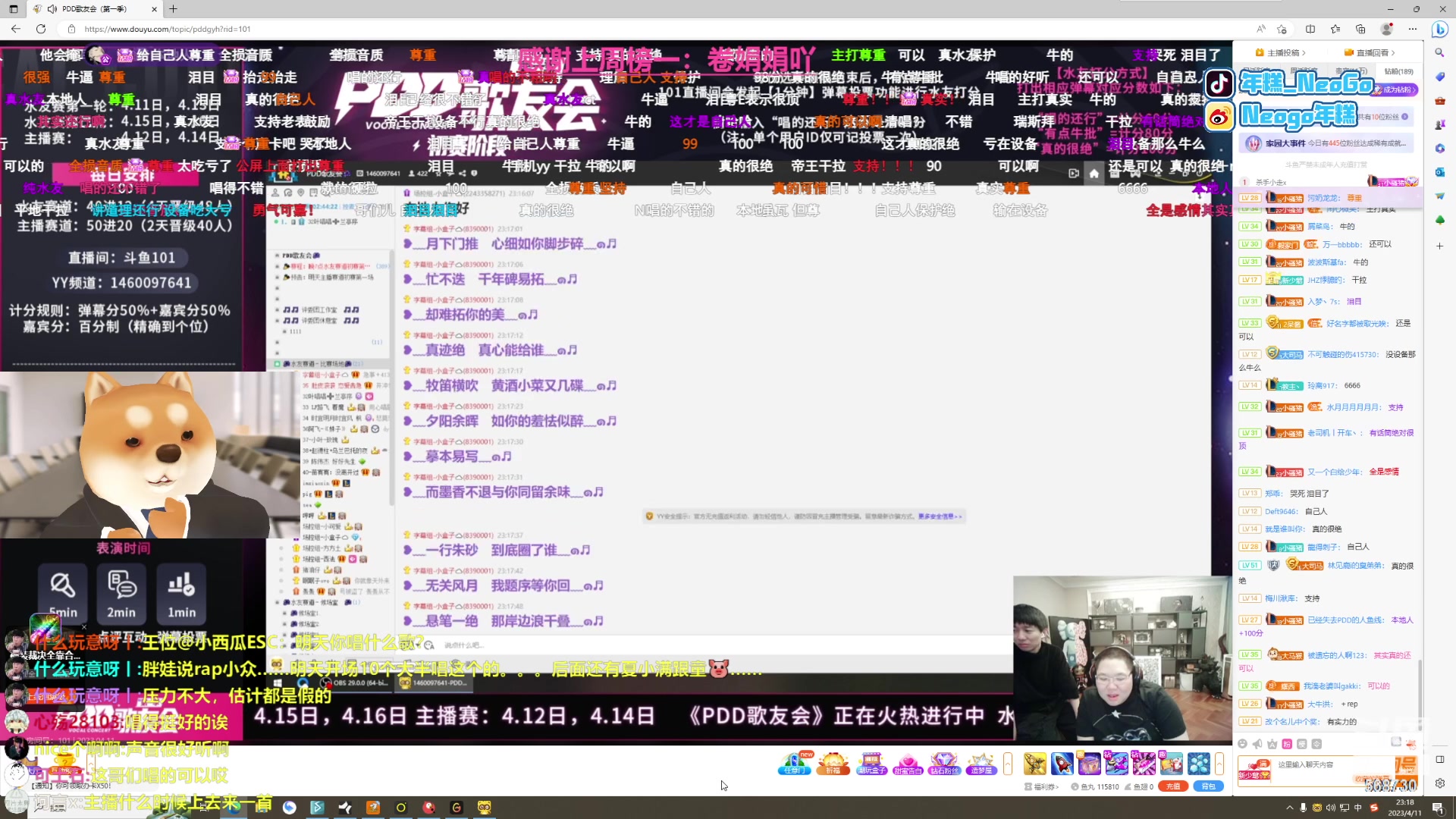Switch the 中 input method indicator
This screenshot has width=1456, height=819.
pos(1358,808)
